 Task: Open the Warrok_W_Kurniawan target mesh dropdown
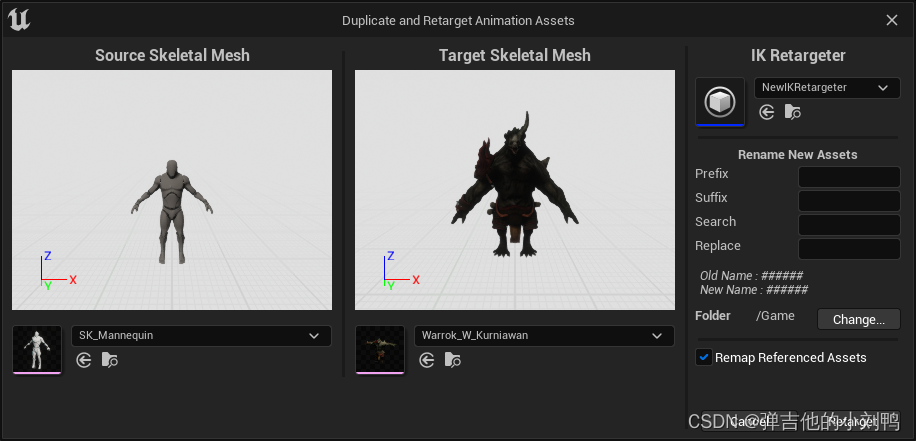coord(544,336)
